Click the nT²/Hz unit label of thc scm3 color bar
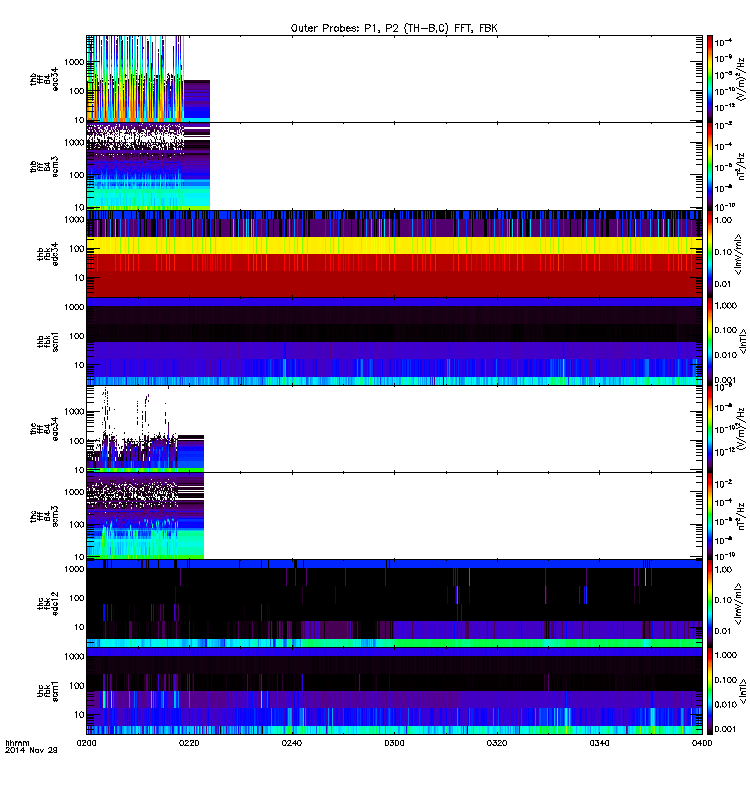The width and height of the screenshot is (750, 800). pos(741,516)
